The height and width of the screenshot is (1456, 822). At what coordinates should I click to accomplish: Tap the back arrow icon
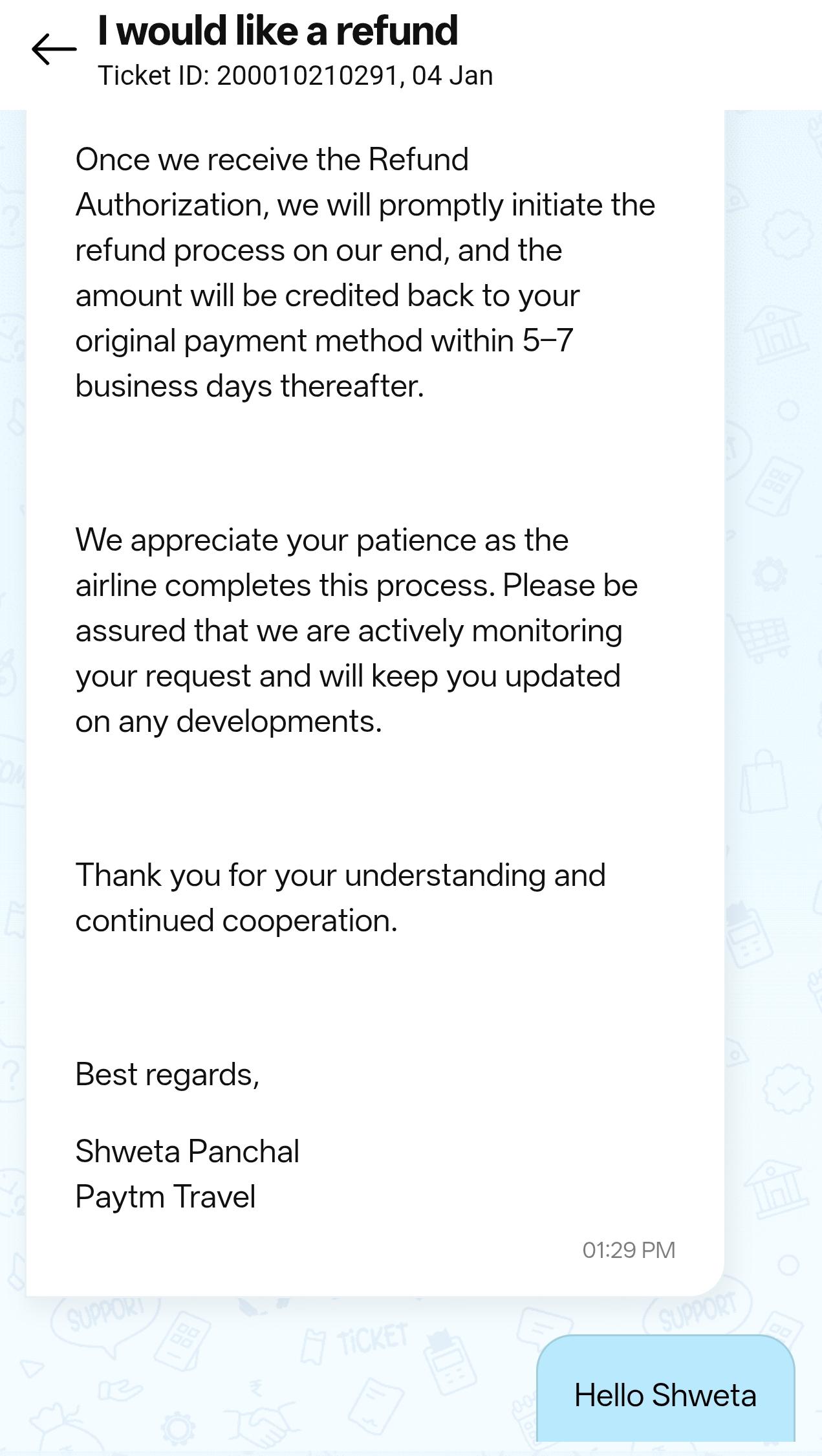(x=54, y=49)
